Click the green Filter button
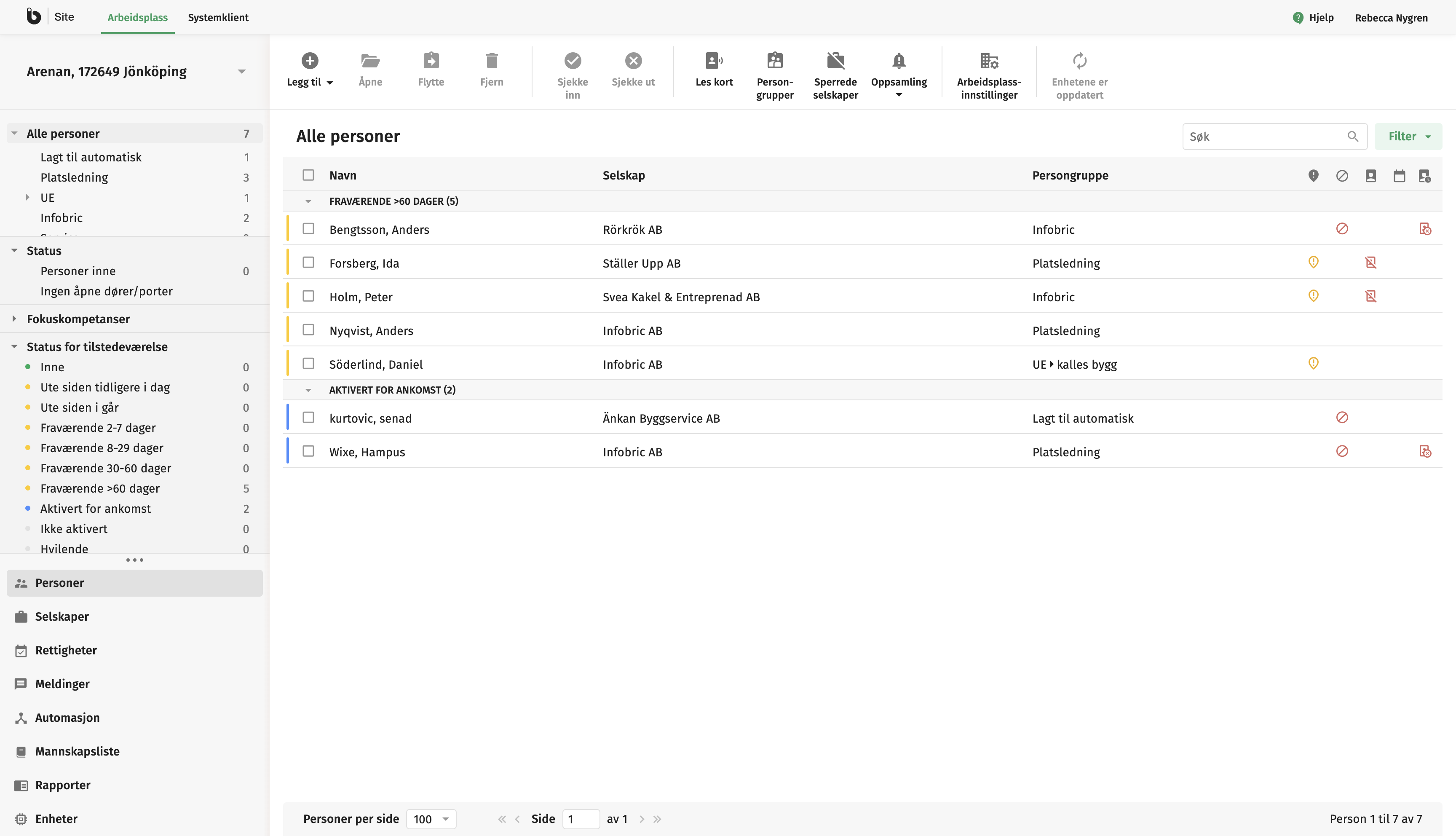This screenshot has height=836, width=1456. [x=1407, y=137]
